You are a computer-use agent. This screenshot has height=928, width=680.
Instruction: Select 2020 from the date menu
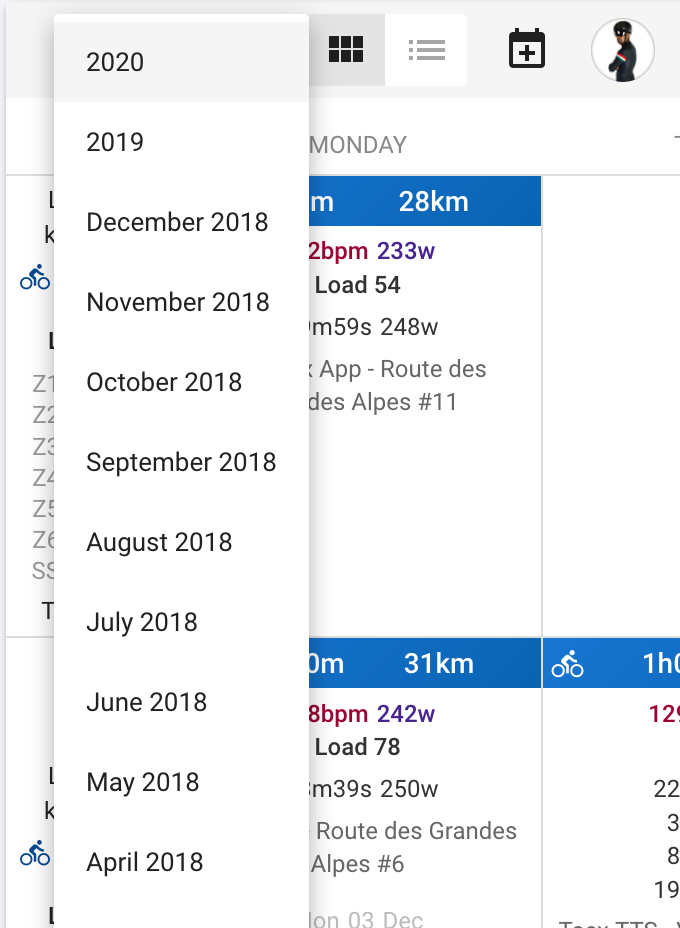tap(181, 62)
